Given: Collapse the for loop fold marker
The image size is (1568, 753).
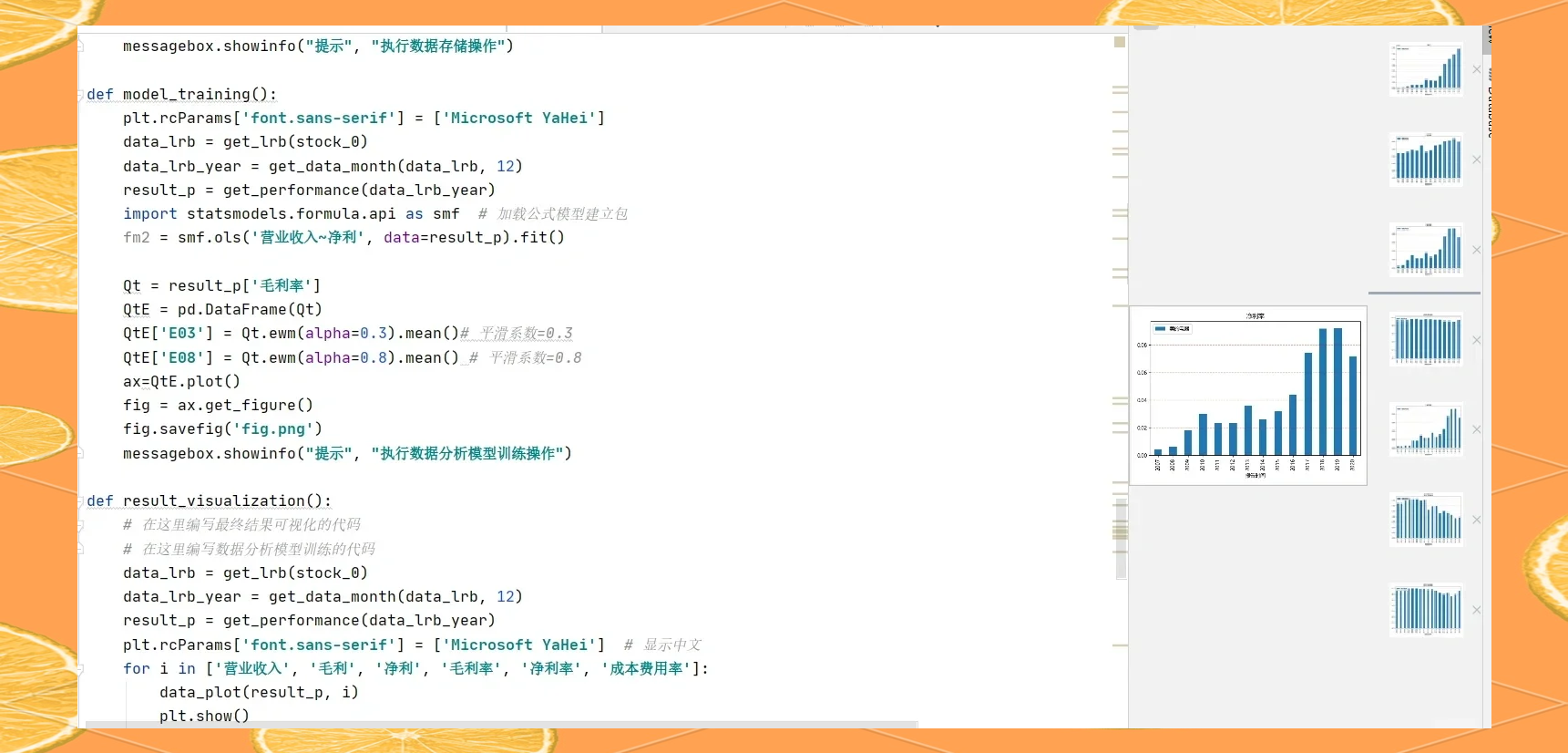Looking at the screenshot, I should click(81, 668).
